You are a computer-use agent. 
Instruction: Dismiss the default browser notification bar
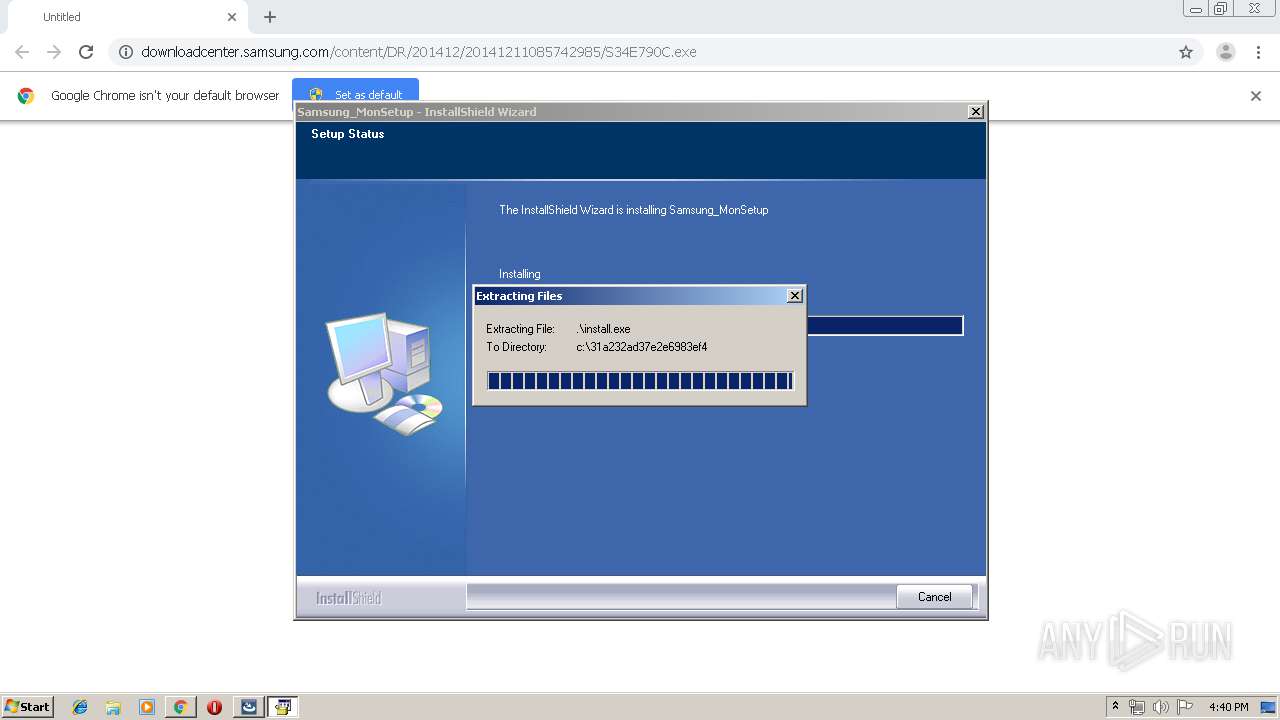coord(1256,96)
